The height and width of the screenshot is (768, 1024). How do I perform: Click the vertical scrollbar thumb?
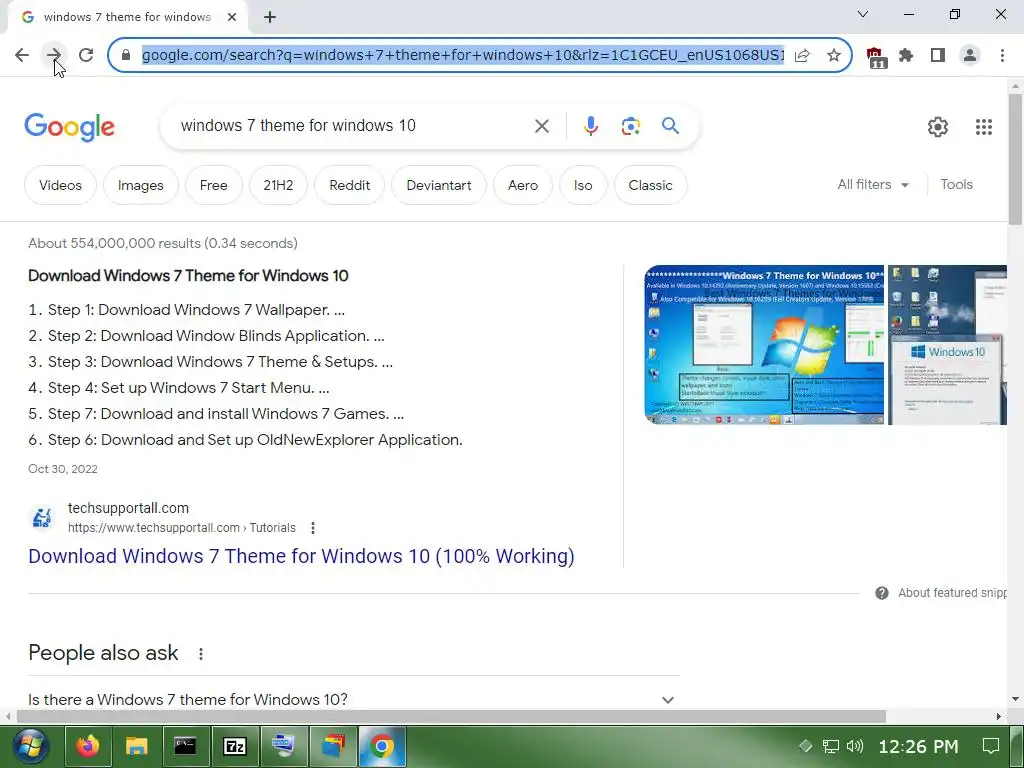pos(1016,159)
